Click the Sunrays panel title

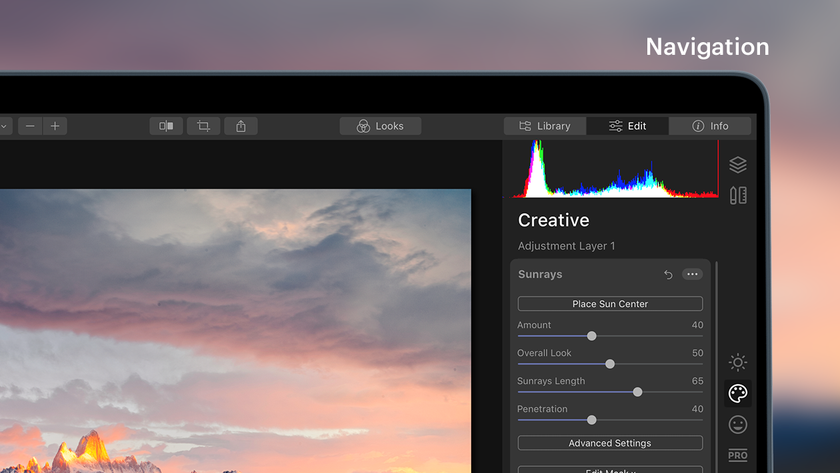click(540, 274)
